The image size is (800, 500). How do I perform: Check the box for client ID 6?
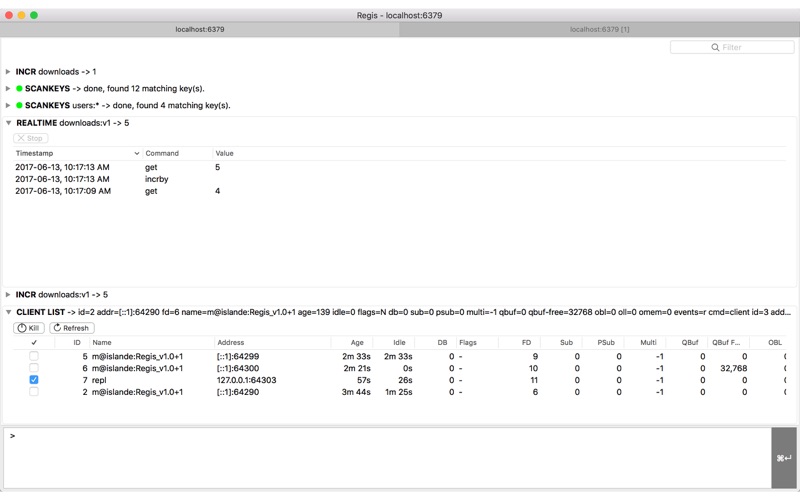(x=34, y=368)
